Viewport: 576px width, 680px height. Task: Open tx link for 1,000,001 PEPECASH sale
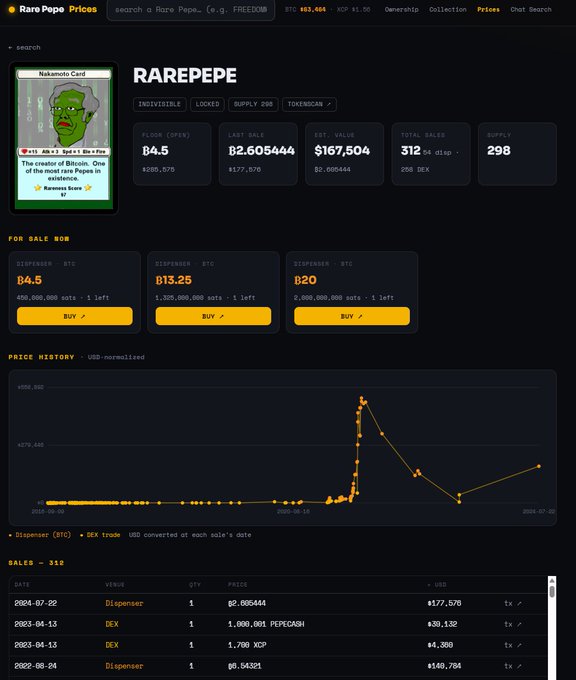513,624
